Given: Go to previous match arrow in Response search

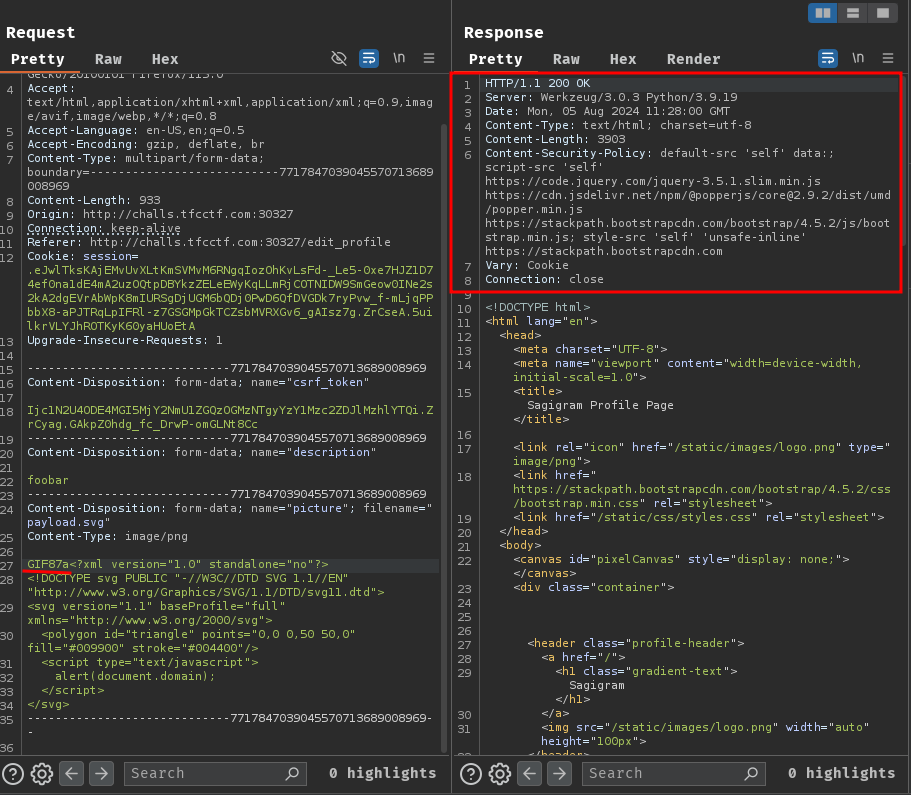Looking at the screenshot, I should (529, 773).
